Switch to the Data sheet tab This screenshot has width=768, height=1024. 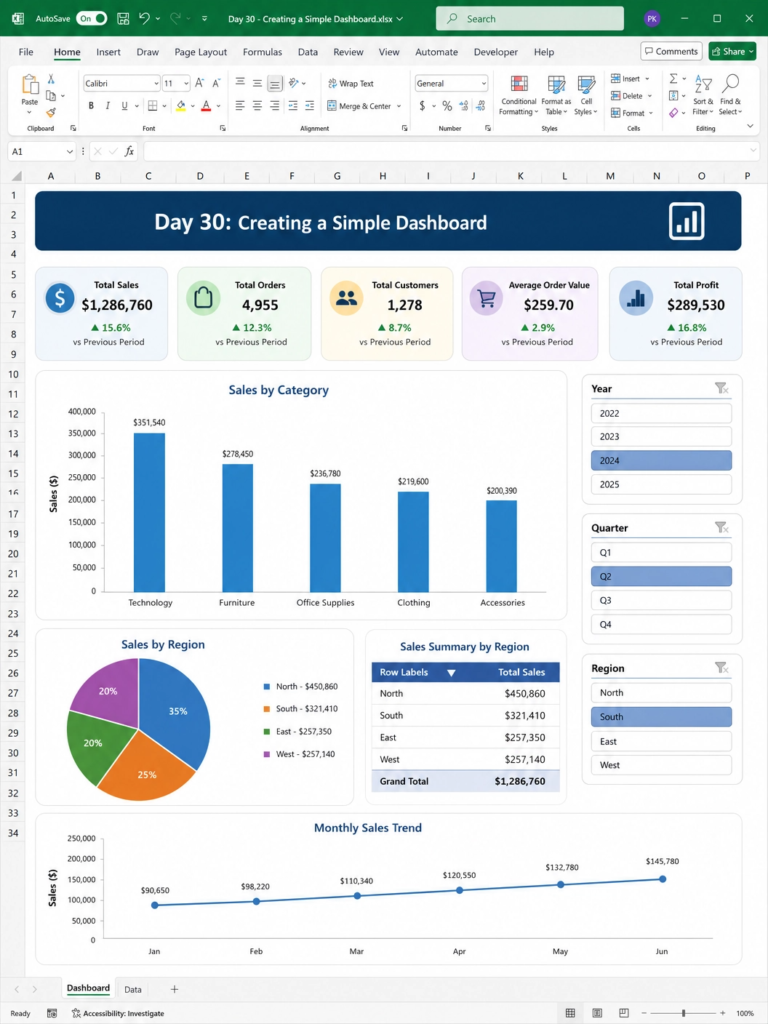pyautogui.click(x=133, y=989)
